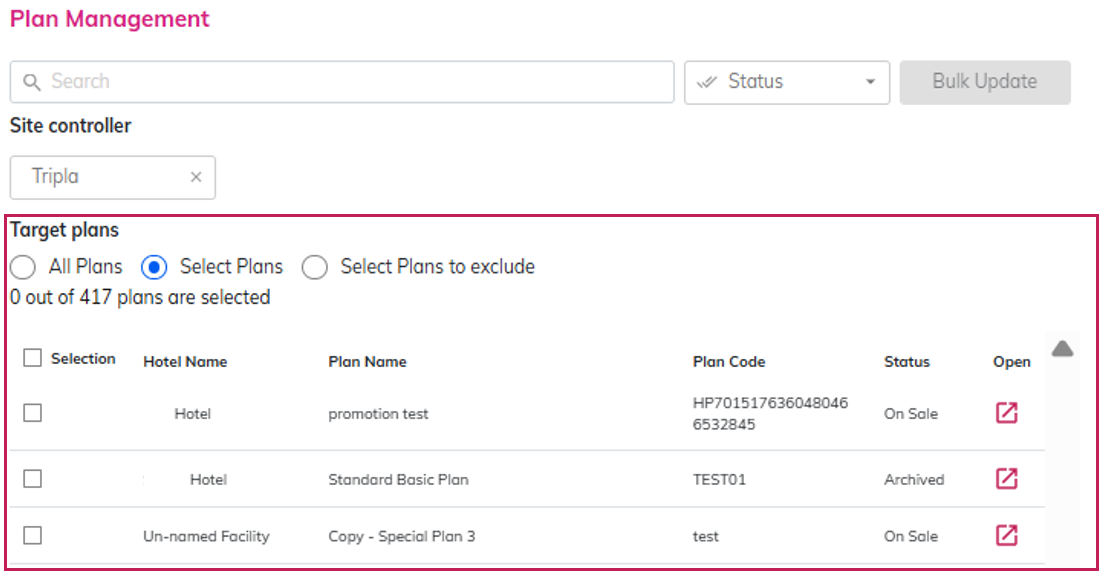Screen dimensions: 1108x579
Task: Expand the Status dropdown arrow
Action: coord(870,82)
